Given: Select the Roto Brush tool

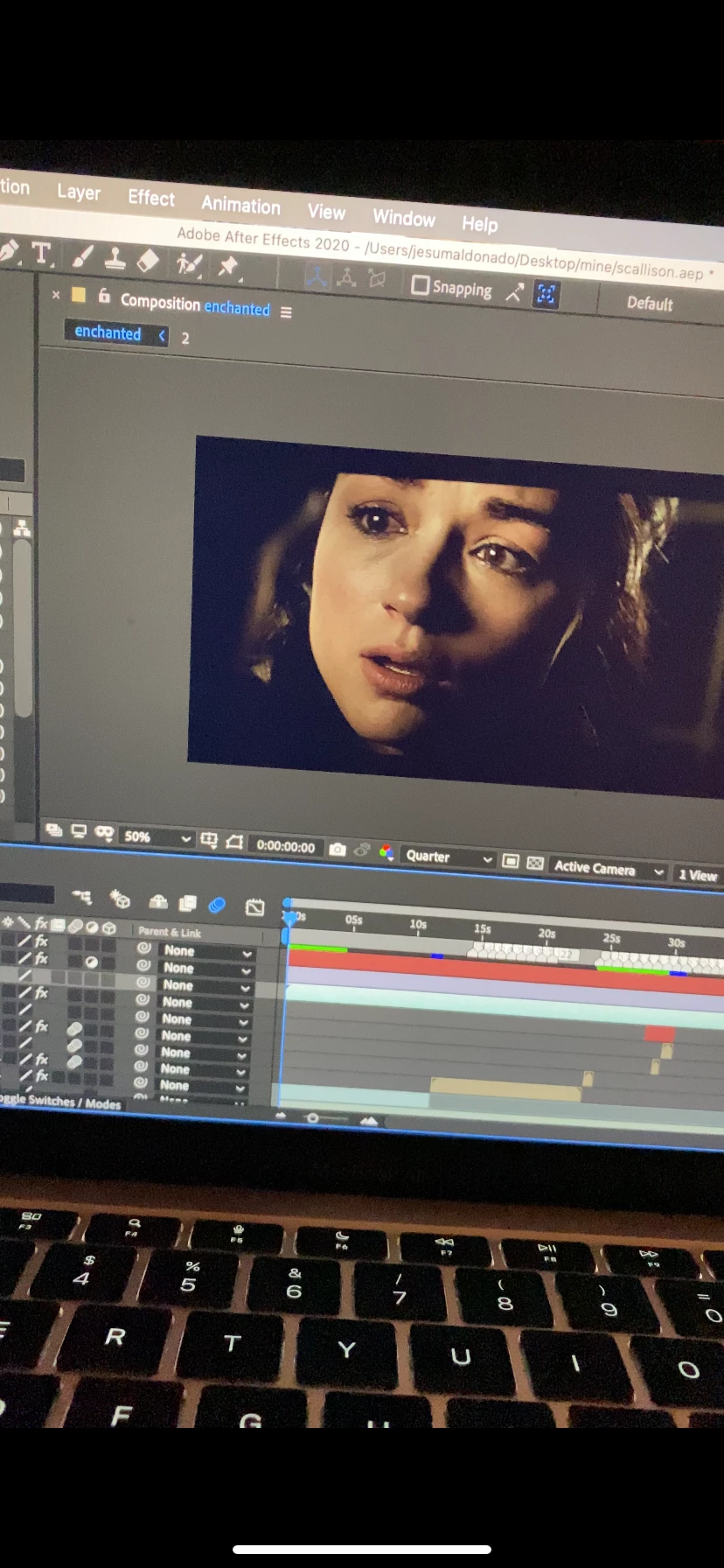Looking at the screenshot, I should (x=188, y=262).
